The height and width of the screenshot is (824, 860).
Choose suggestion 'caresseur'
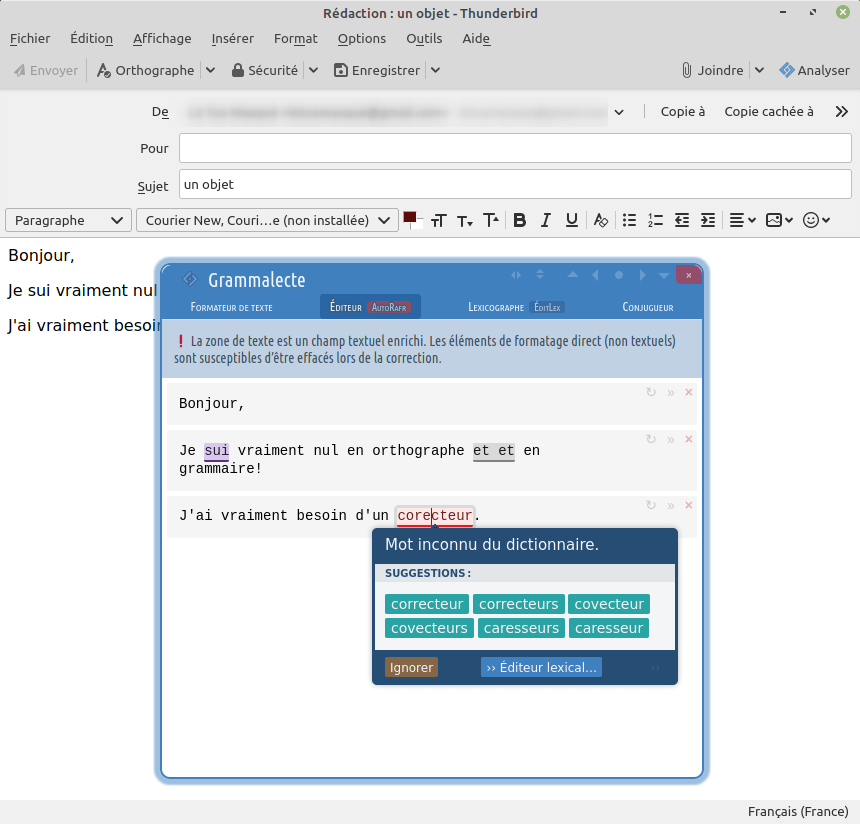609,628
